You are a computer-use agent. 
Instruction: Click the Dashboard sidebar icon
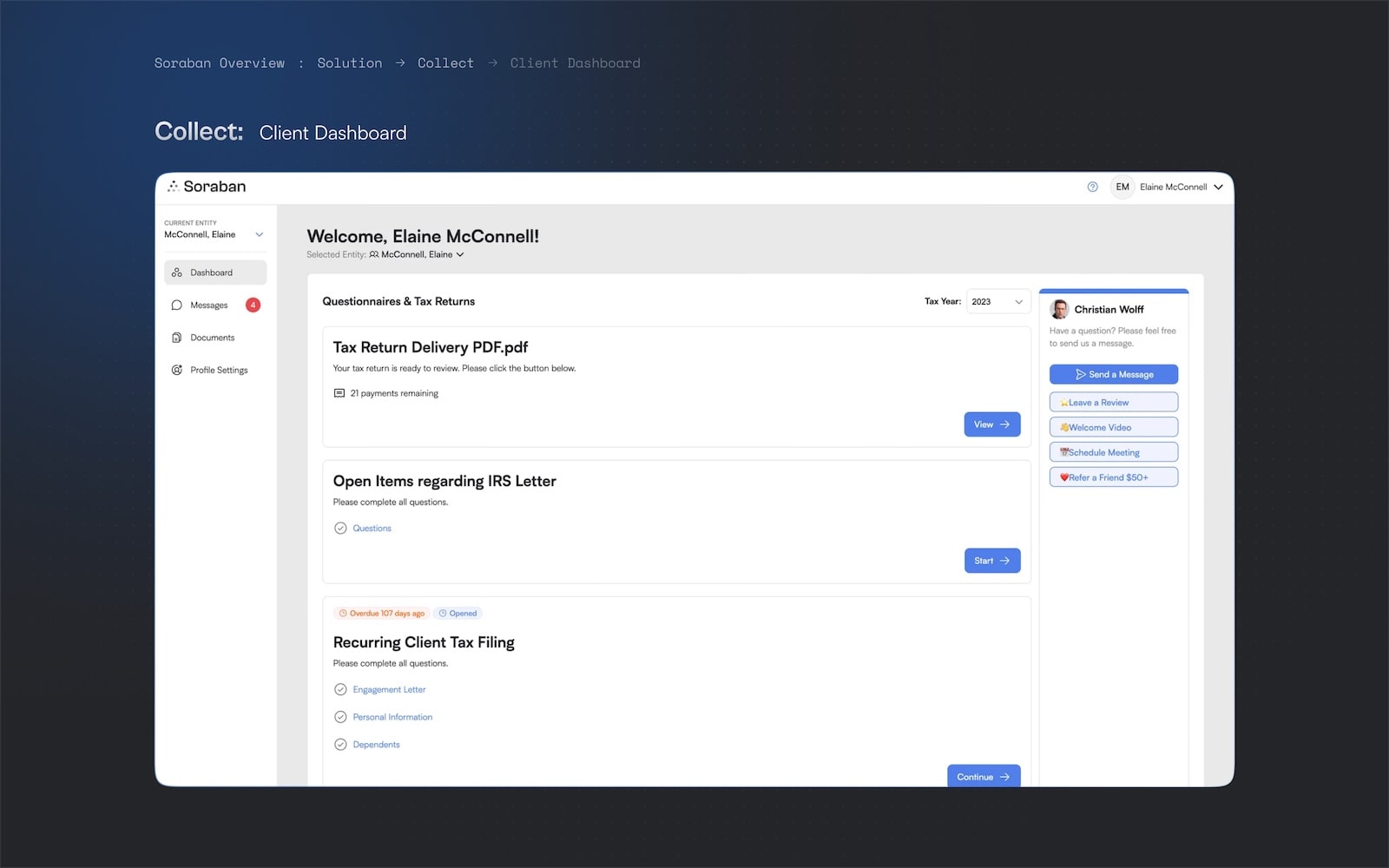point(177,273)
